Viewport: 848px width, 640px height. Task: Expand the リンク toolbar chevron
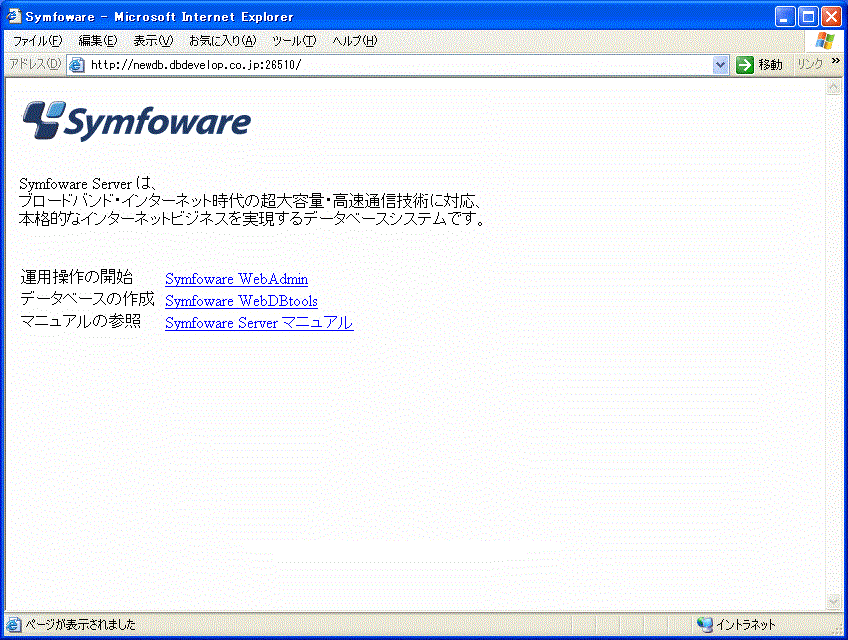(836, 61)
